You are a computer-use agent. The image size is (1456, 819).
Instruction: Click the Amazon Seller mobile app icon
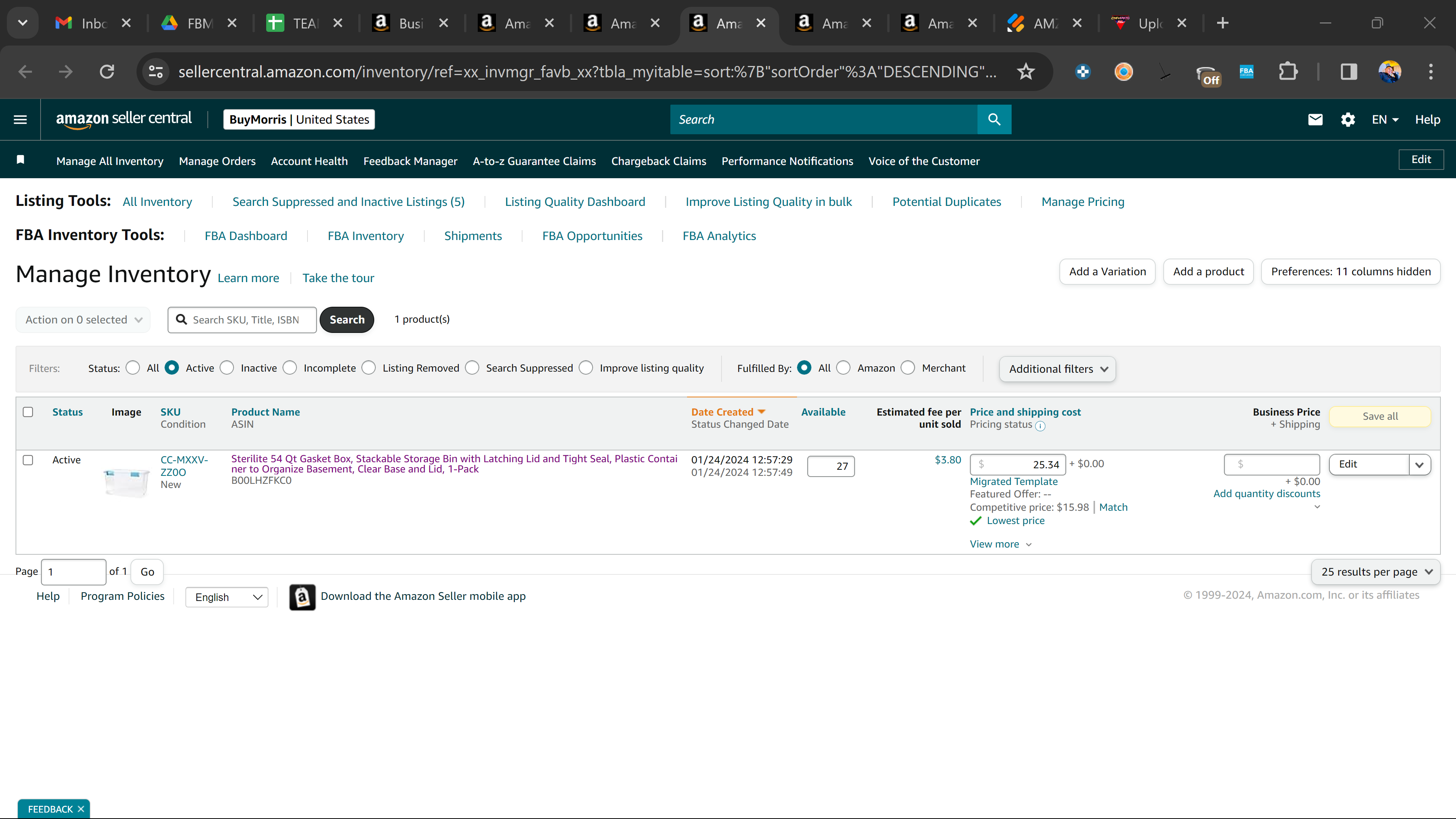tap(303, 597)
